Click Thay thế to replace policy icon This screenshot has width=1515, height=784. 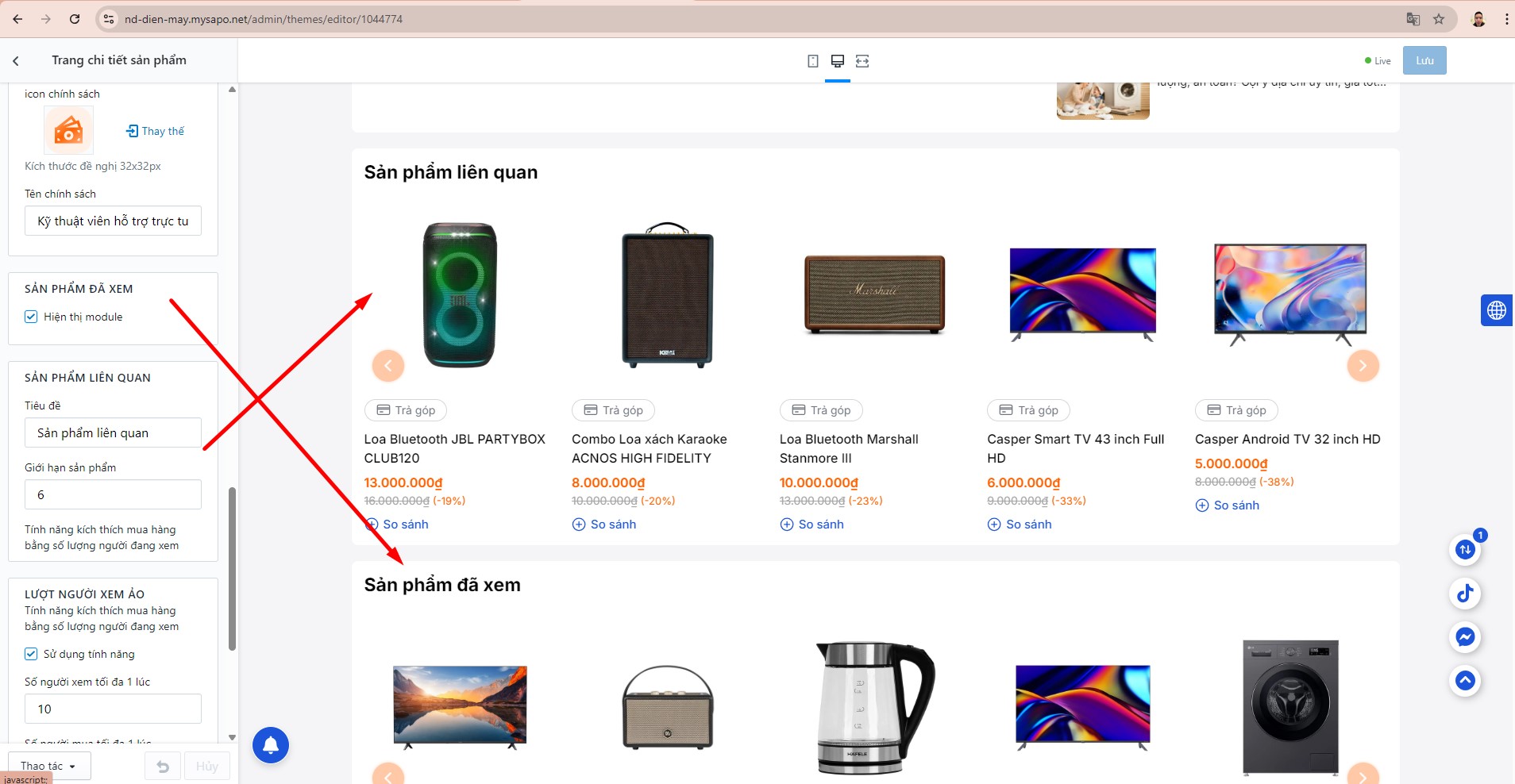156,131
